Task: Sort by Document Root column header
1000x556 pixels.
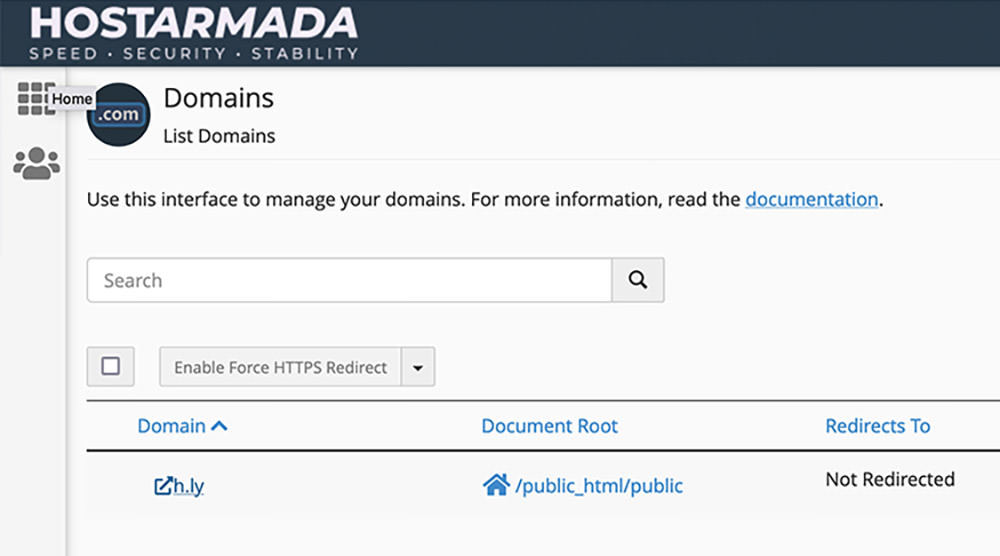Action: pos(550,426)
